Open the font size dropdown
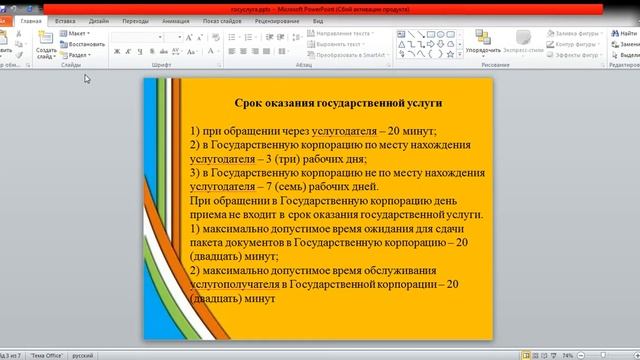Viewport: 640px width, 360px height. [x=180, y=38]
